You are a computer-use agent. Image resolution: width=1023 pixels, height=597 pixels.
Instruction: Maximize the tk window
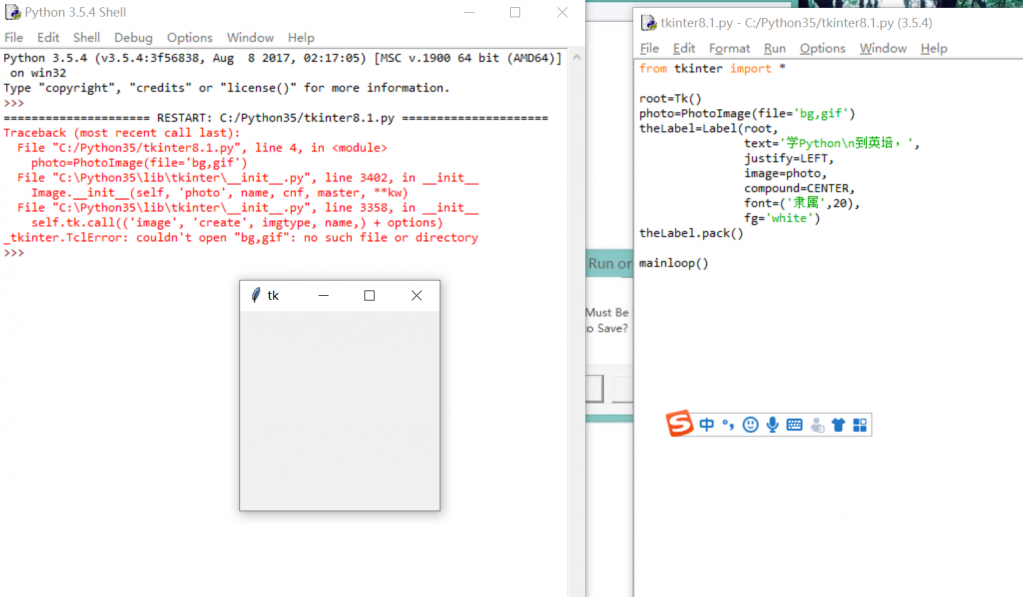(369, 295)
